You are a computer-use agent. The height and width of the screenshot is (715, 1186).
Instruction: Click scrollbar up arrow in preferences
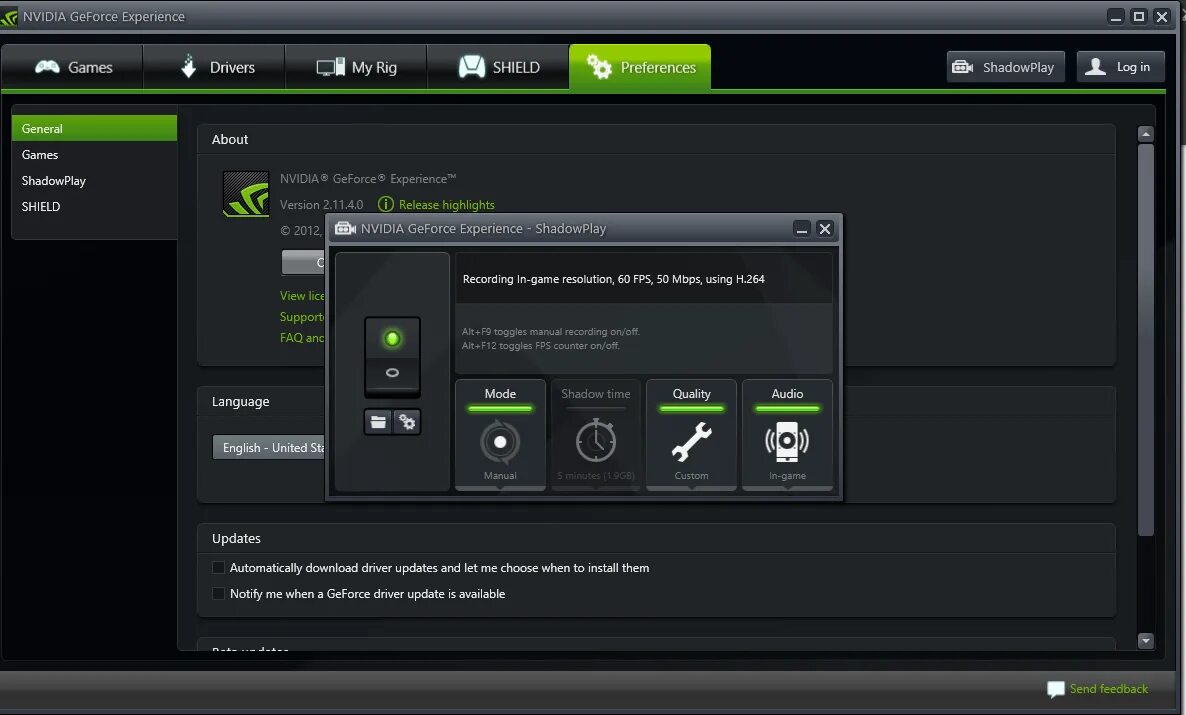pyautogui.click(x=1146, y=135)
